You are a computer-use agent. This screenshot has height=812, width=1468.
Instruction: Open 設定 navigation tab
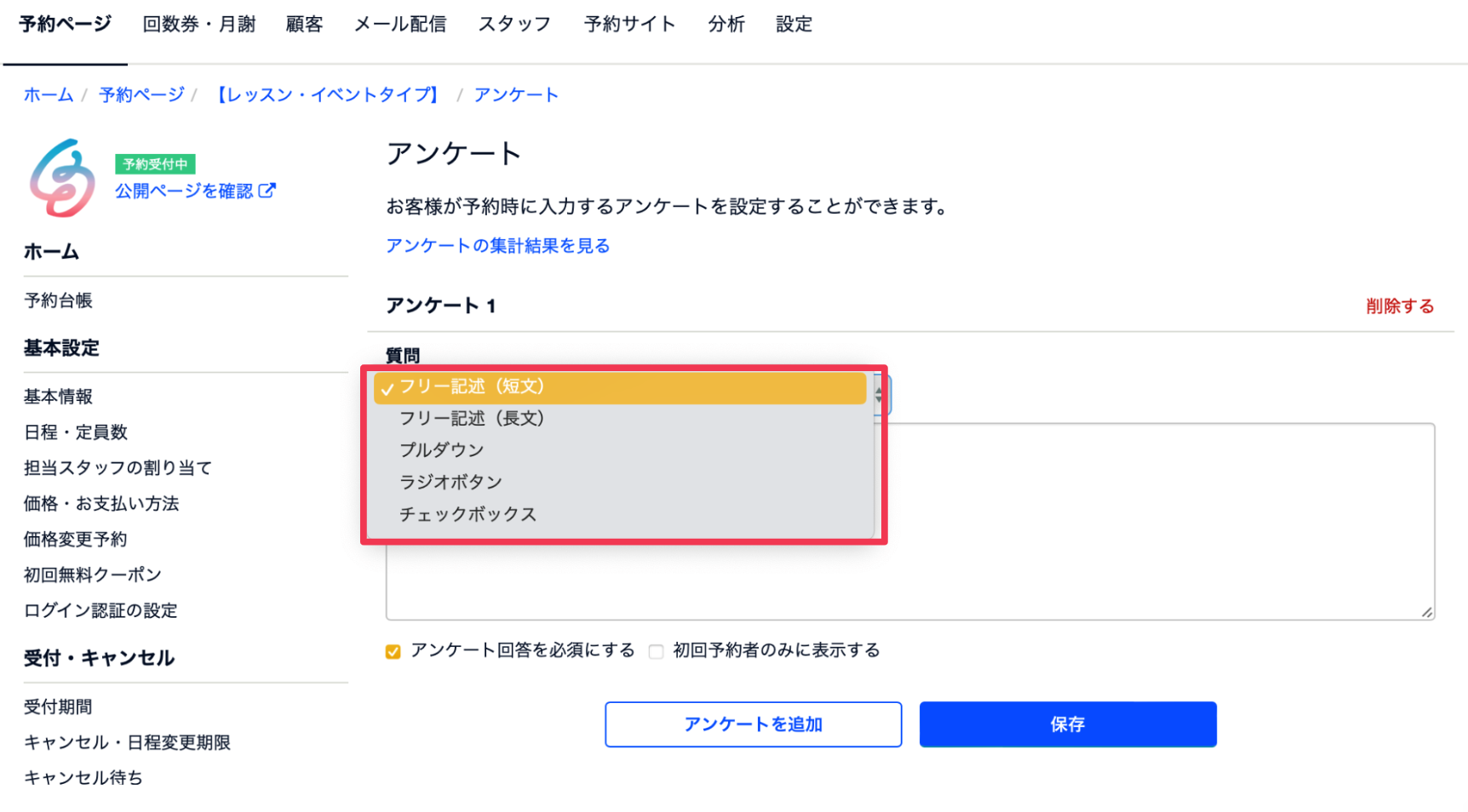coord(794,24)
